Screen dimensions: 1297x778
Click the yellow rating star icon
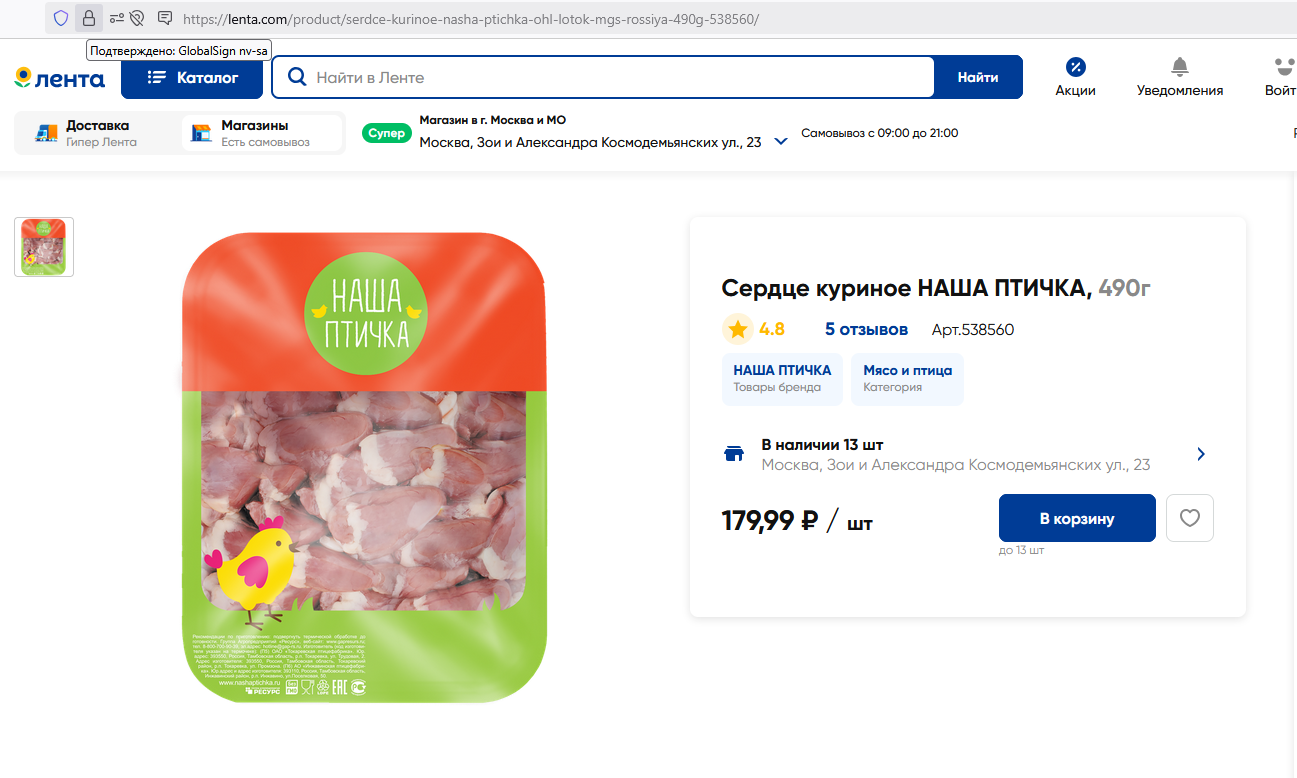(738, 329)
